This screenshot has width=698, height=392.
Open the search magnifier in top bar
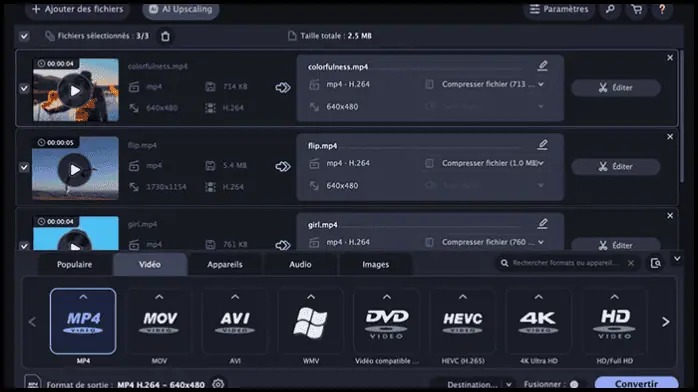610,9
